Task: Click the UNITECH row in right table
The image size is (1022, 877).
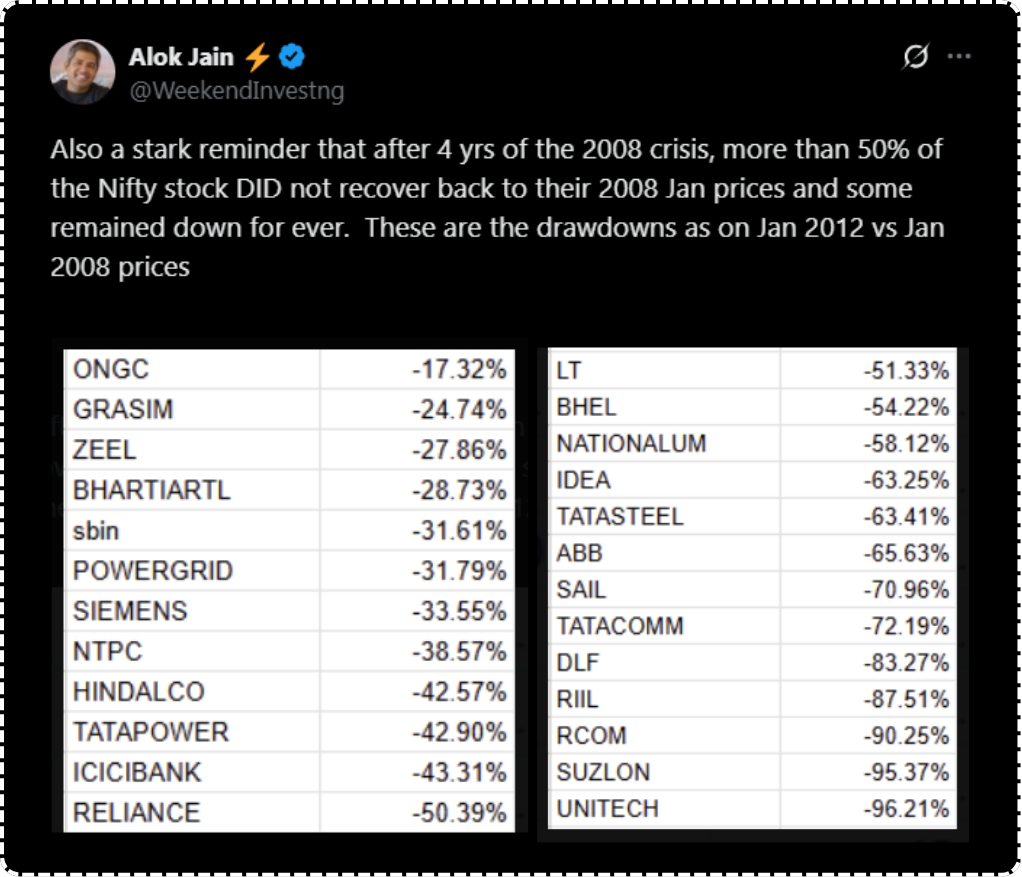Action: point(752,808)
